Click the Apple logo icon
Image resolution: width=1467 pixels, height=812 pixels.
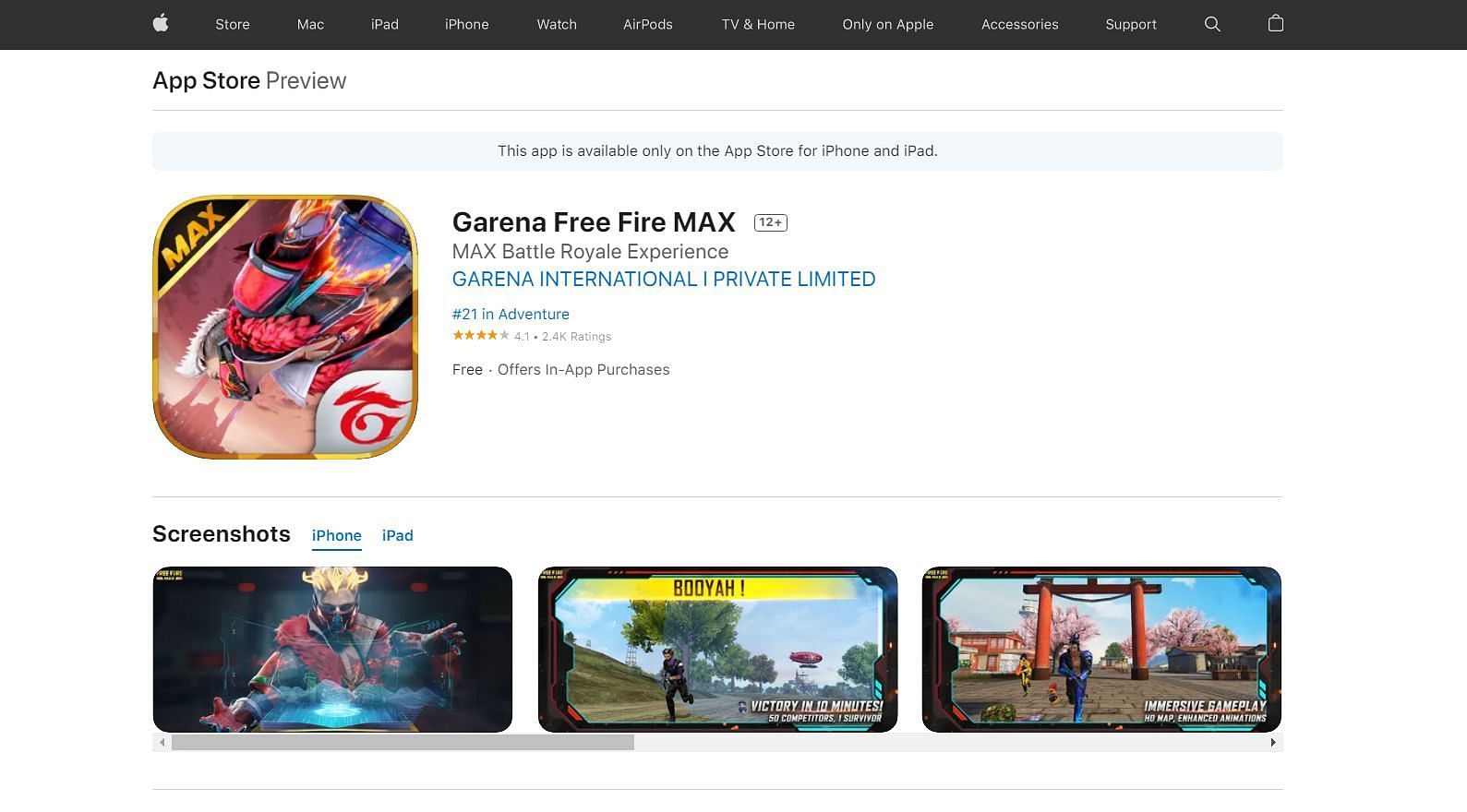click(x=161, y=24)
